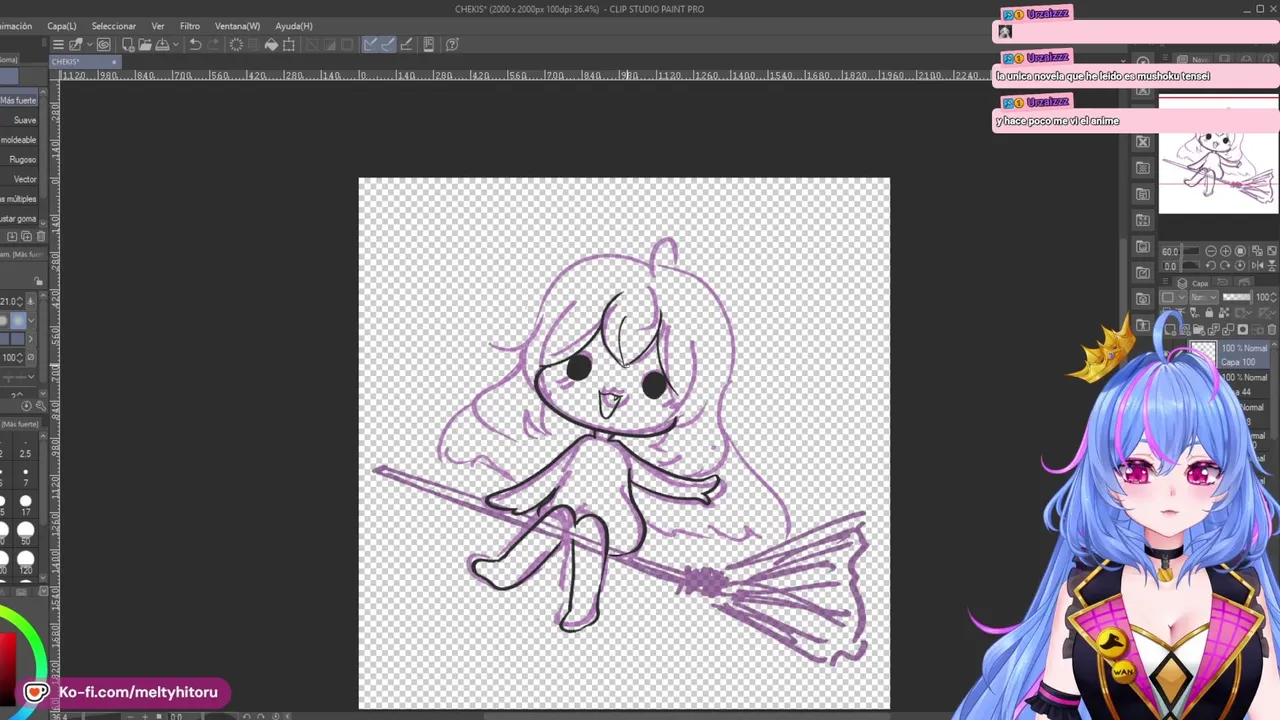Toggle the lock layer padlock
The height and width of the screenshot is (720, 1280).
pos(1209,312)
